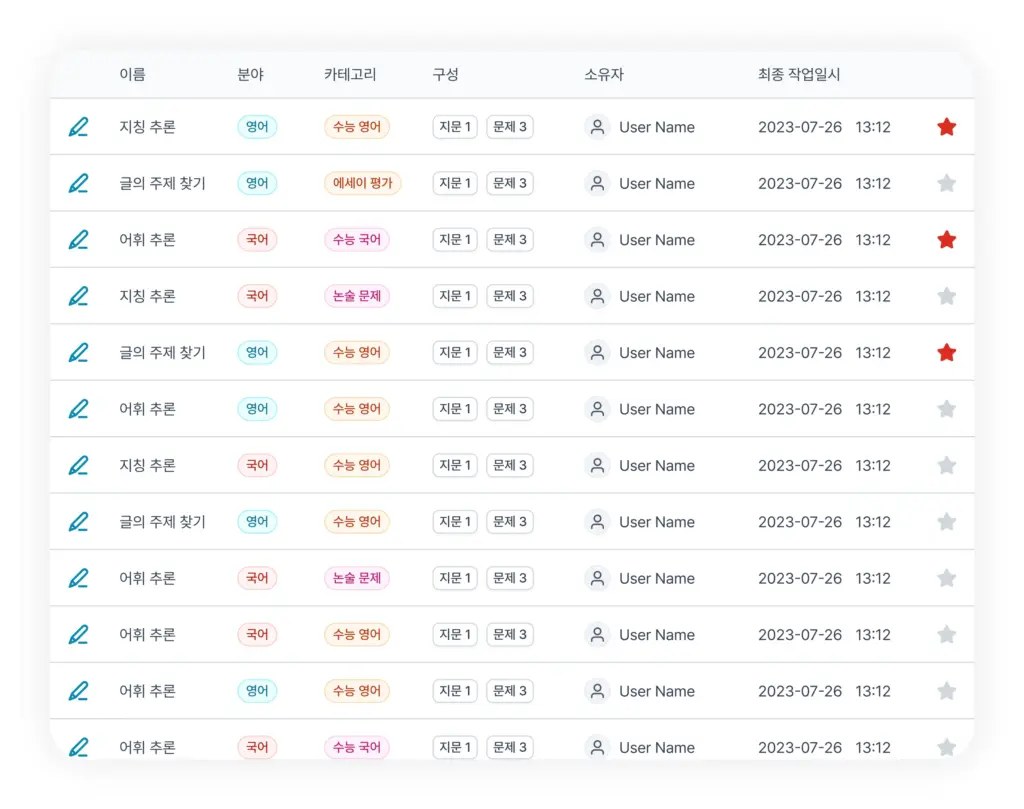Unfavorite the first row's red star

point(946,127)
